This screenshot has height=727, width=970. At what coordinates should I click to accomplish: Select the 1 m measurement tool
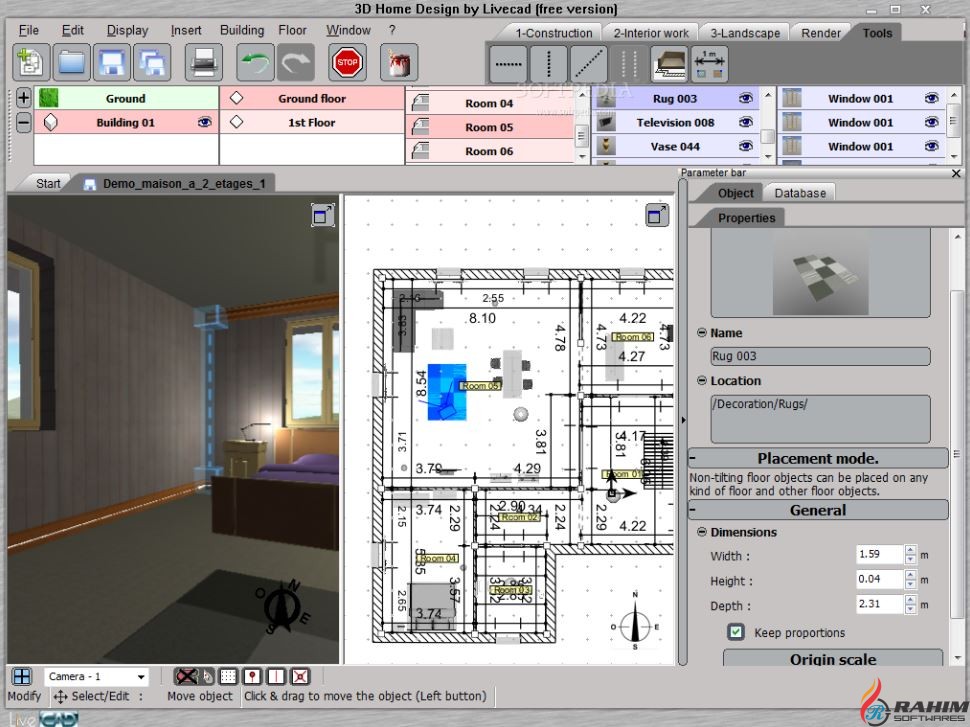pyautogui.click(x=710, y=64)
